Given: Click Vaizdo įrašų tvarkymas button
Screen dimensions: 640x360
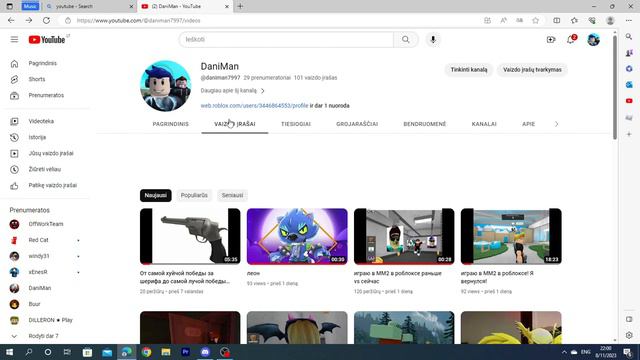Looking at the screenshot, I should click(x=532, y=70).
